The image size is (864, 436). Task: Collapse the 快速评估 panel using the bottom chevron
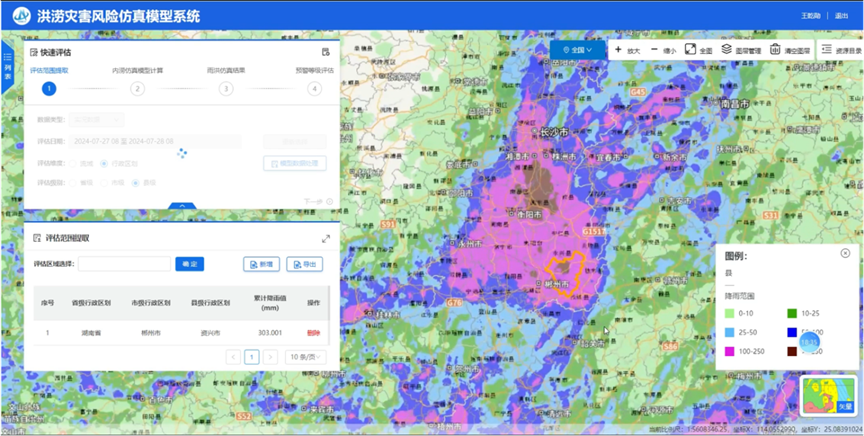point(181,205)
